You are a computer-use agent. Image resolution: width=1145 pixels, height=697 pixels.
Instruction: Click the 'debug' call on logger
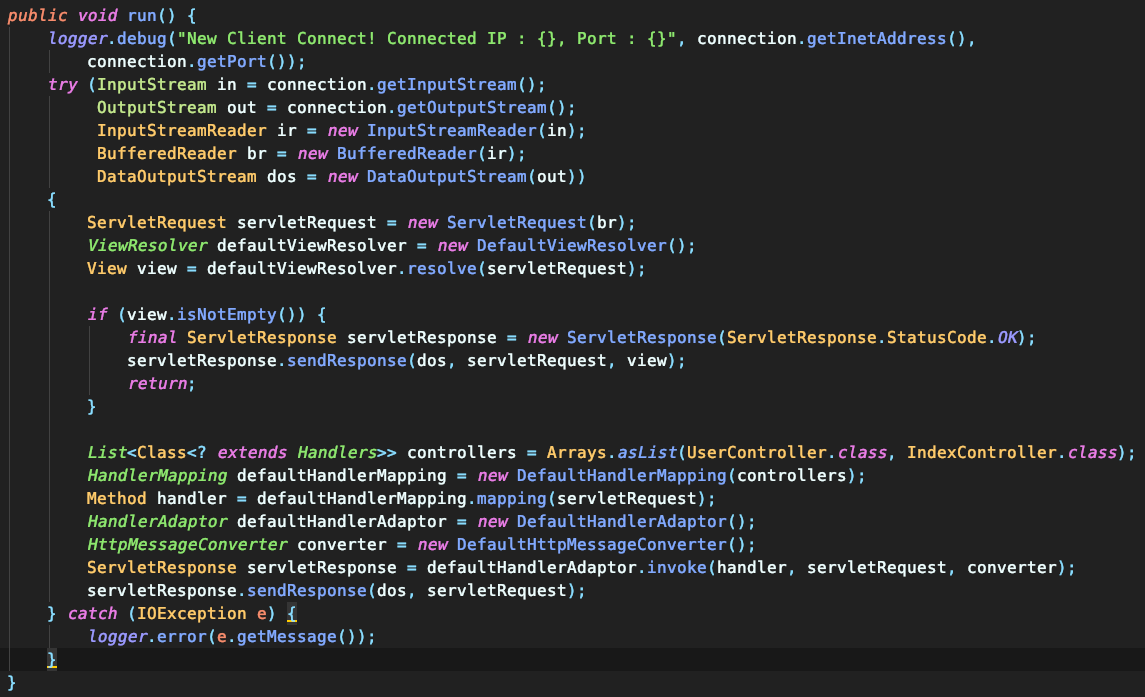click(142, 39)
